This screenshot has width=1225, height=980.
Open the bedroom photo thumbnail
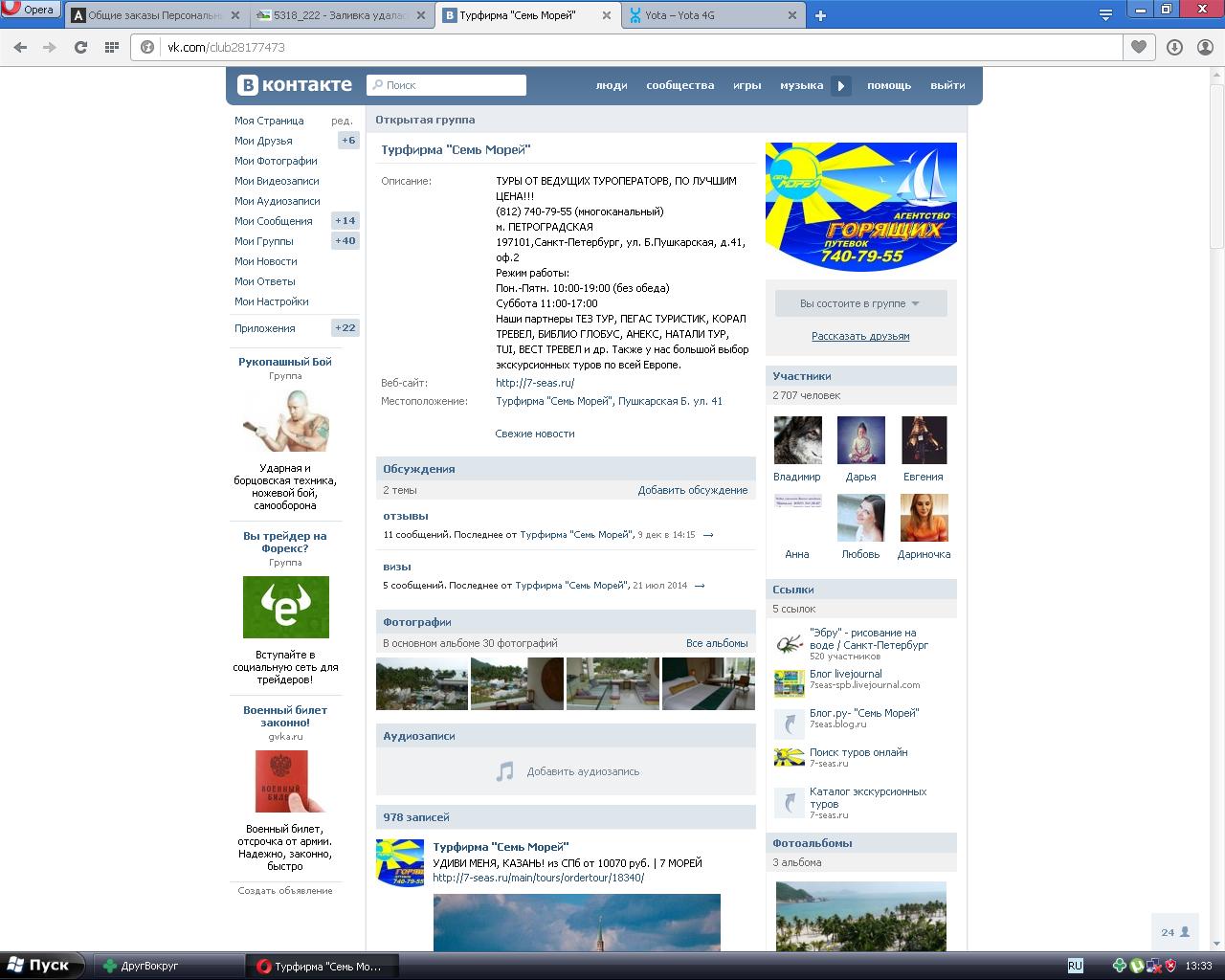708,683
